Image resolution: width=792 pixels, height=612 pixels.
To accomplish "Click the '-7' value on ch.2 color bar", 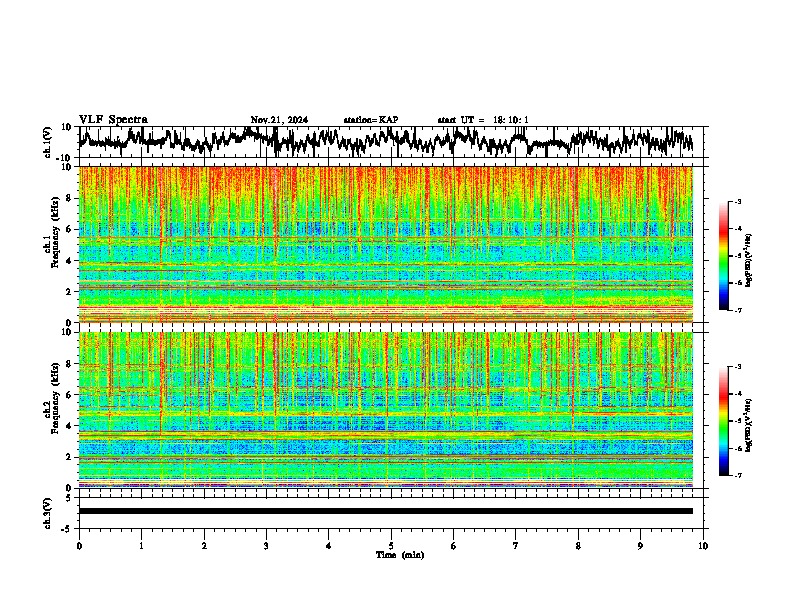I will (x=737, y=475).
